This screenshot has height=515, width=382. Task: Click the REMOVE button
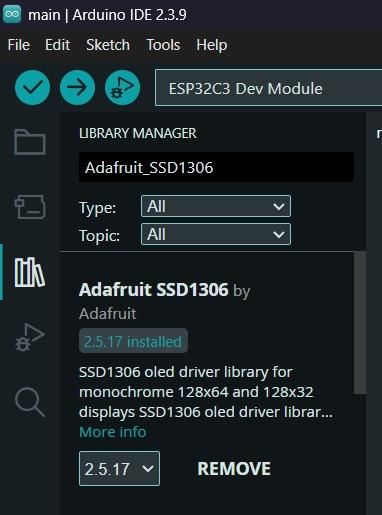click(234, 469)
